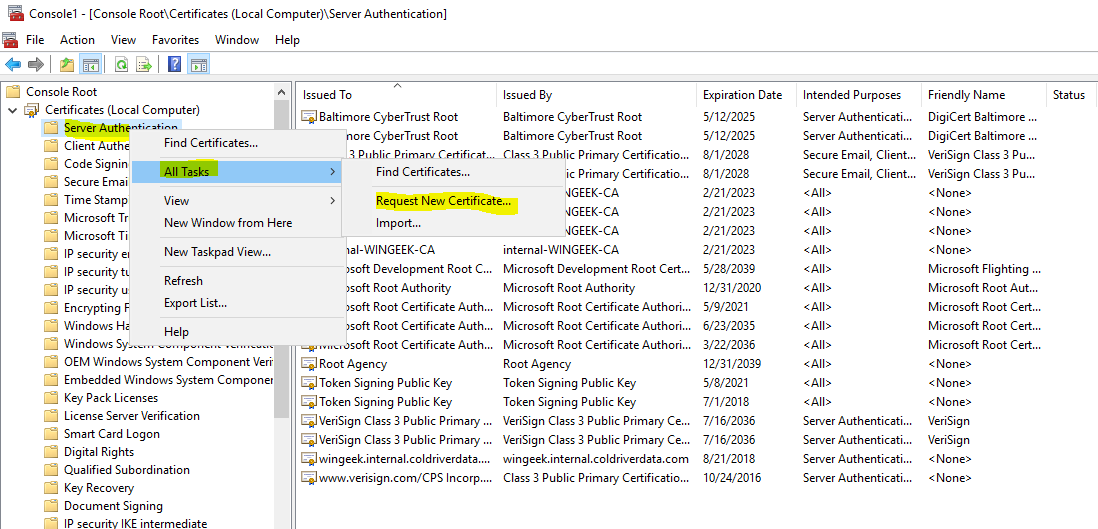Screen dimensions: 1098x529
Task: Click the blue Back arrow in toolbar
Action: click(x=13, y=65)
